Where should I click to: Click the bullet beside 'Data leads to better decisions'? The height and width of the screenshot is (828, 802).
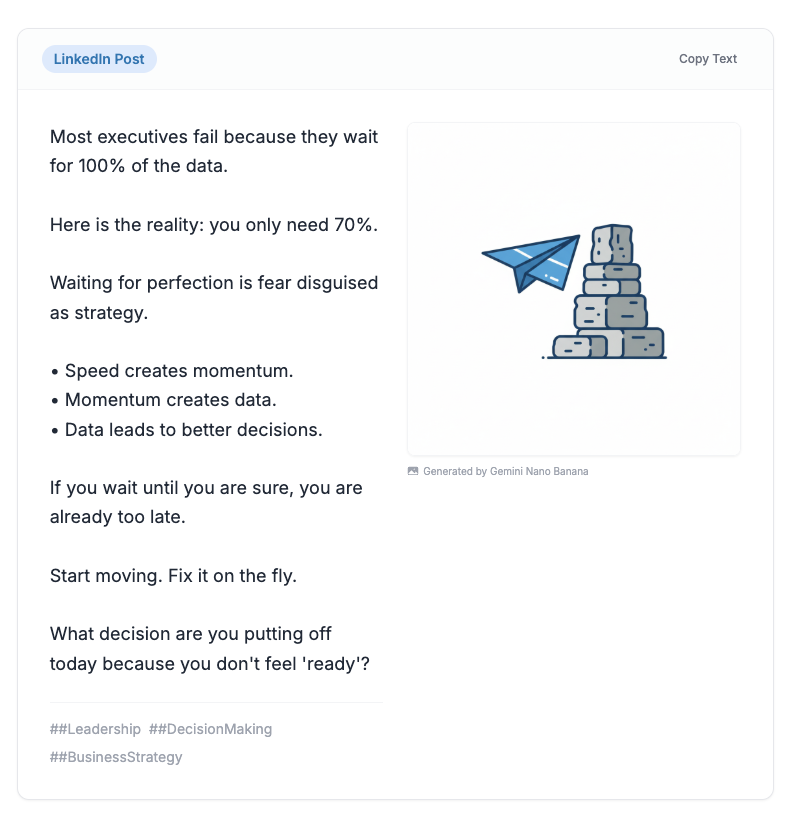(54, 429)
